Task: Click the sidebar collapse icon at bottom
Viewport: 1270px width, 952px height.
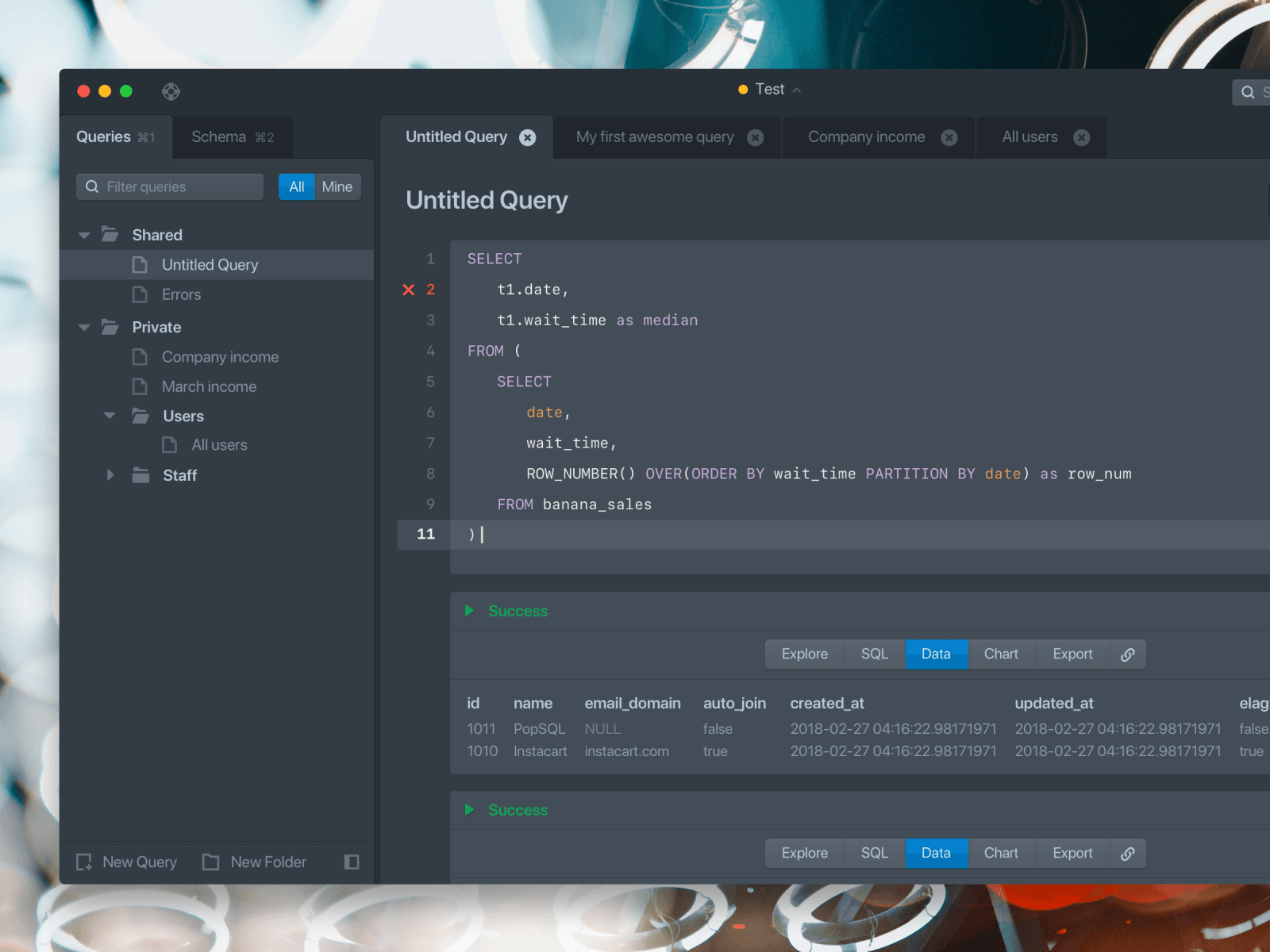Action: tap(352, 862)
